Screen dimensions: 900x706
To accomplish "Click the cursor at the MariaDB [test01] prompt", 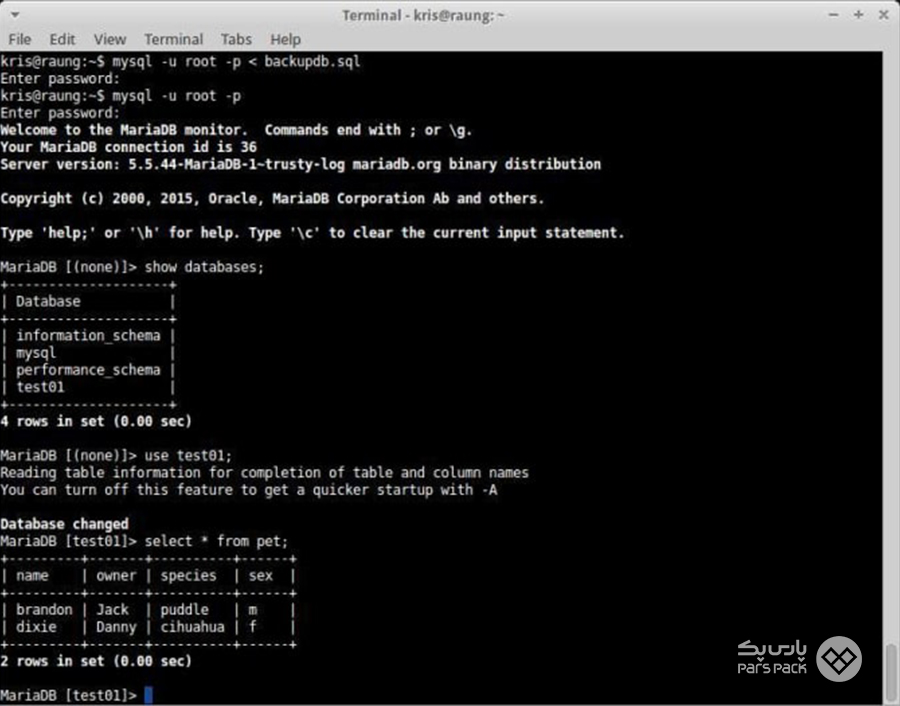I will point(148,695).
